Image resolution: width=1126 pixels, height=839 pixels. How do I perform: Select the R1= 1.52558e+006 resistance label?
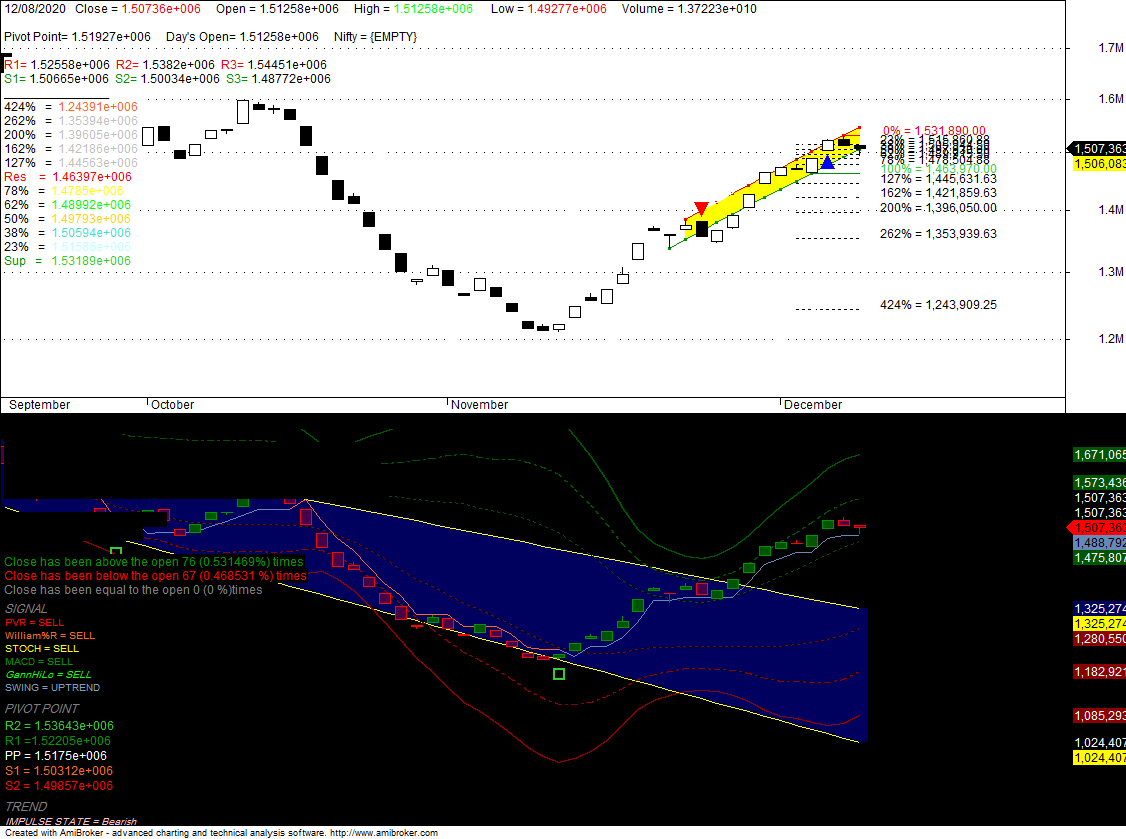(57, 65)
